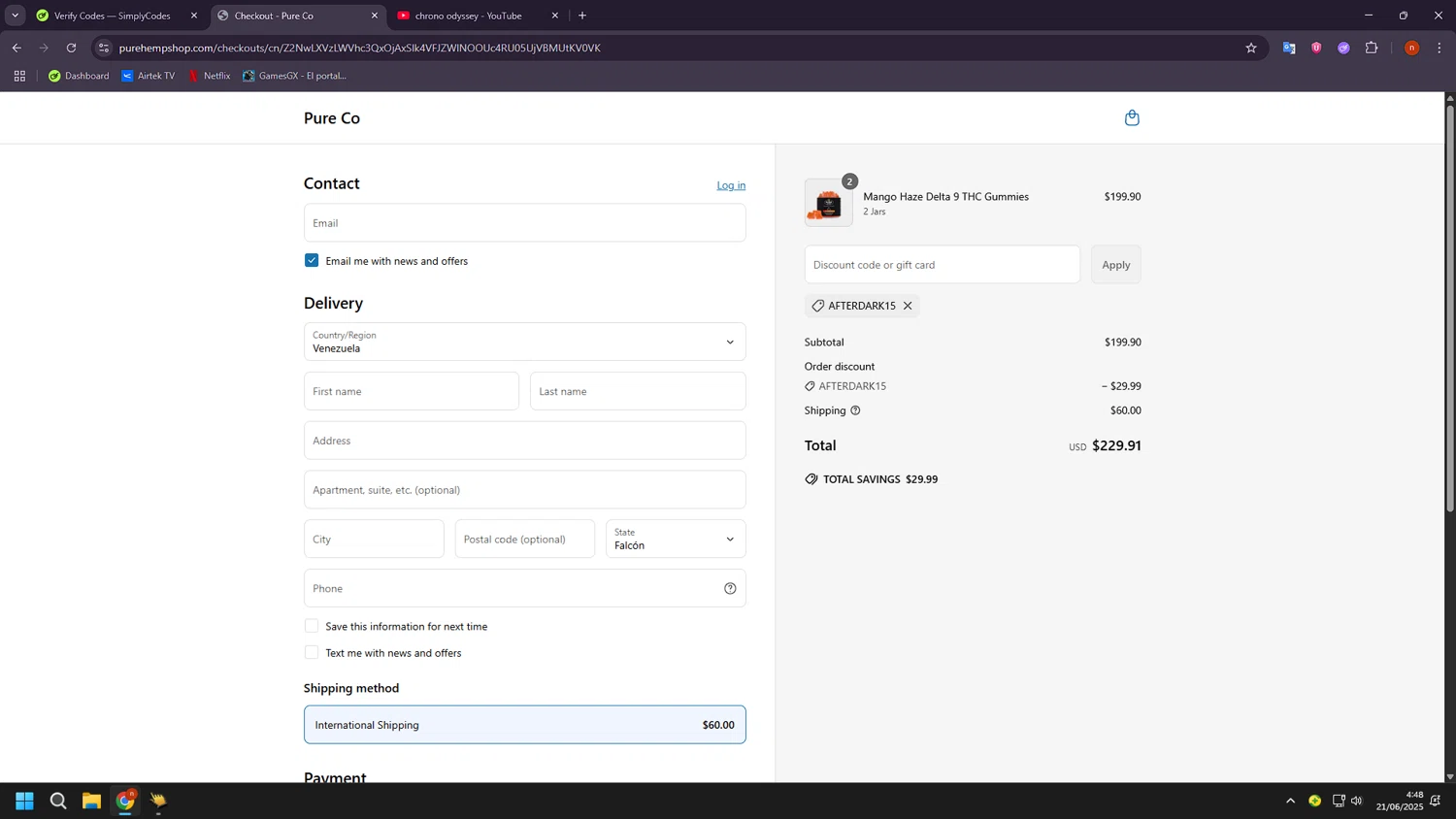Open the Dashboard bookmark
The width and height of the screenshot is (1456, 819).
point(79,76)
